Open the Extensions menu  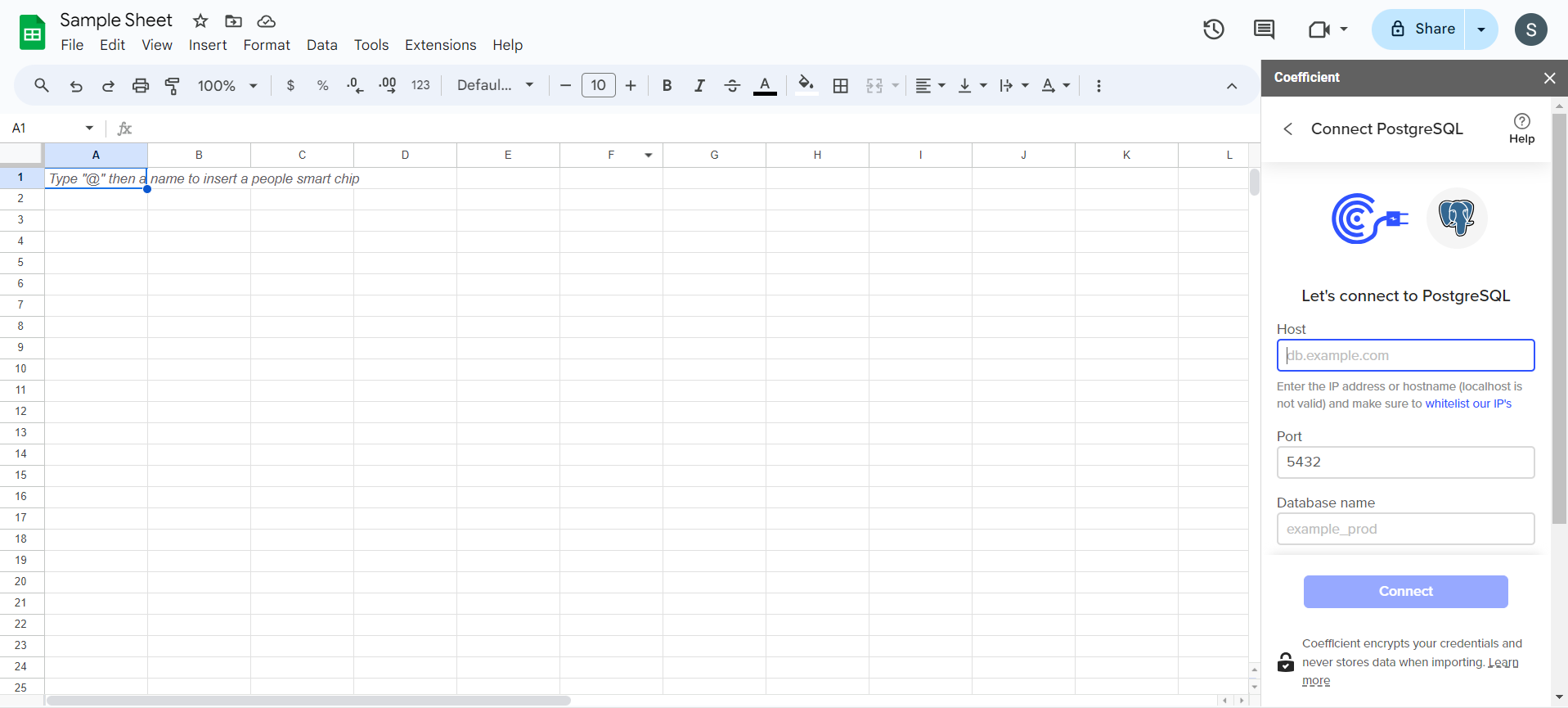pyautogui.click(x=440, y=45)
